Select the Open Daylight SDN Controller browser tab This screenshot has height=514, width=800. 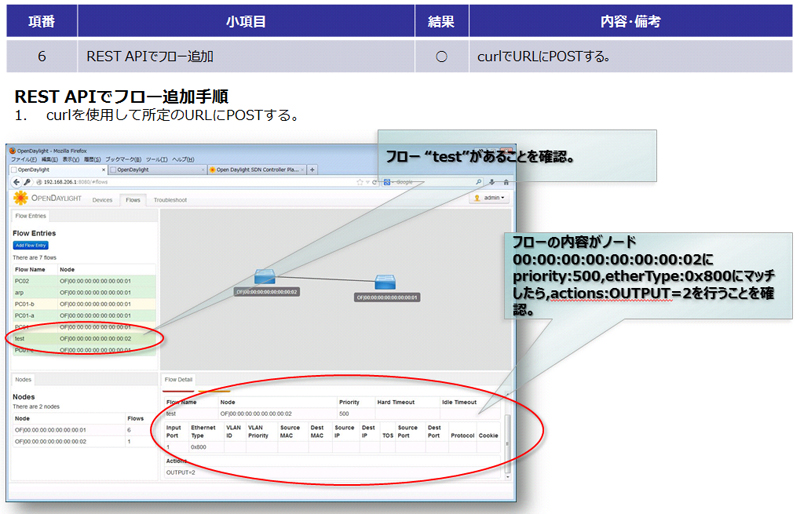(x=256, y=170)
